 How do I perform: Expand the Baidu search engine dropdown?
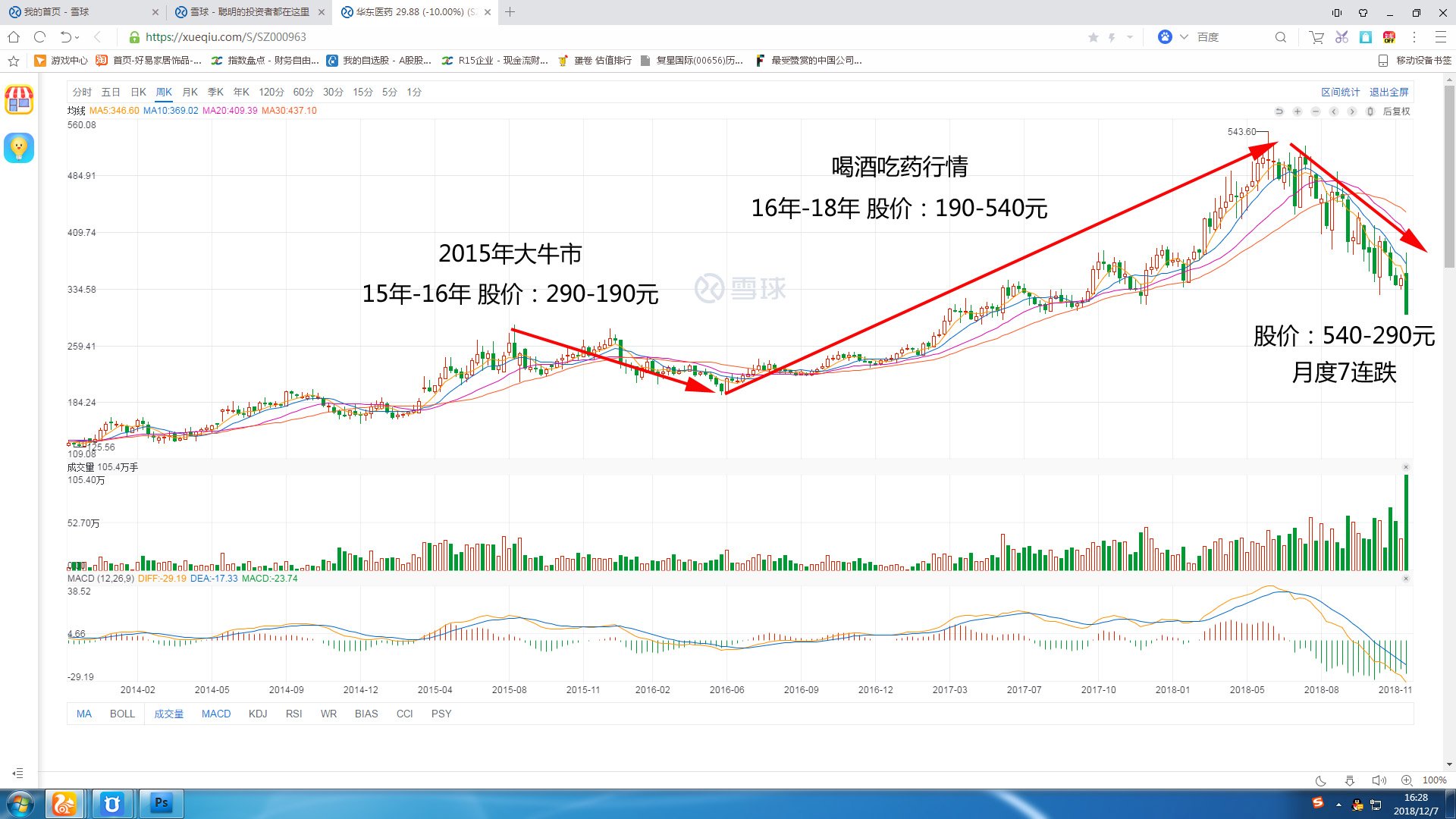[1184, 37]
